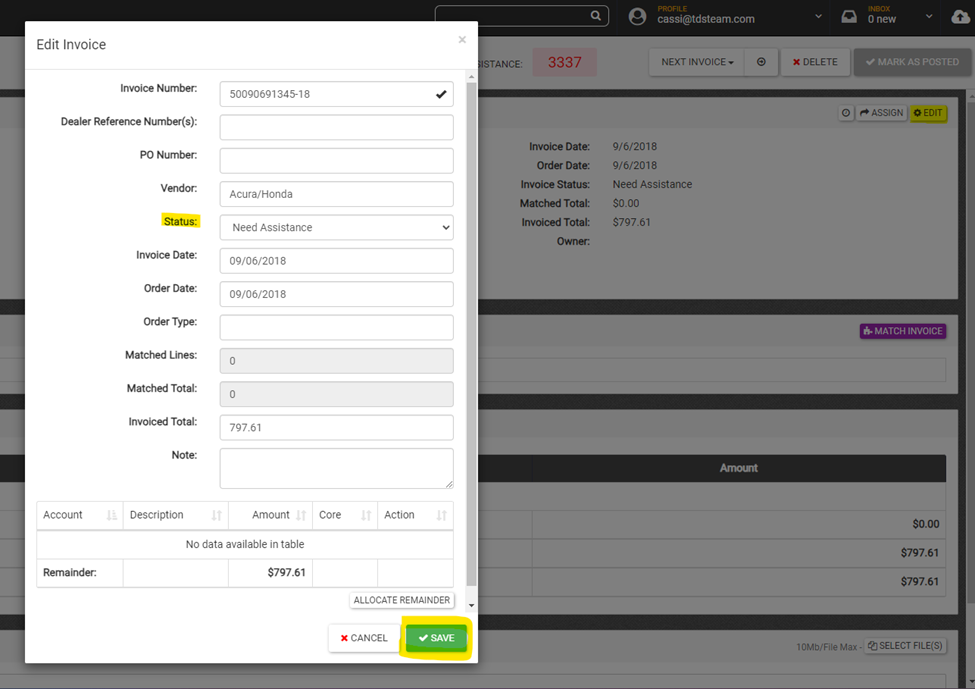Viewport: 975px width, 689px height.
Task: Click the top search box
Action: point(521,16)
